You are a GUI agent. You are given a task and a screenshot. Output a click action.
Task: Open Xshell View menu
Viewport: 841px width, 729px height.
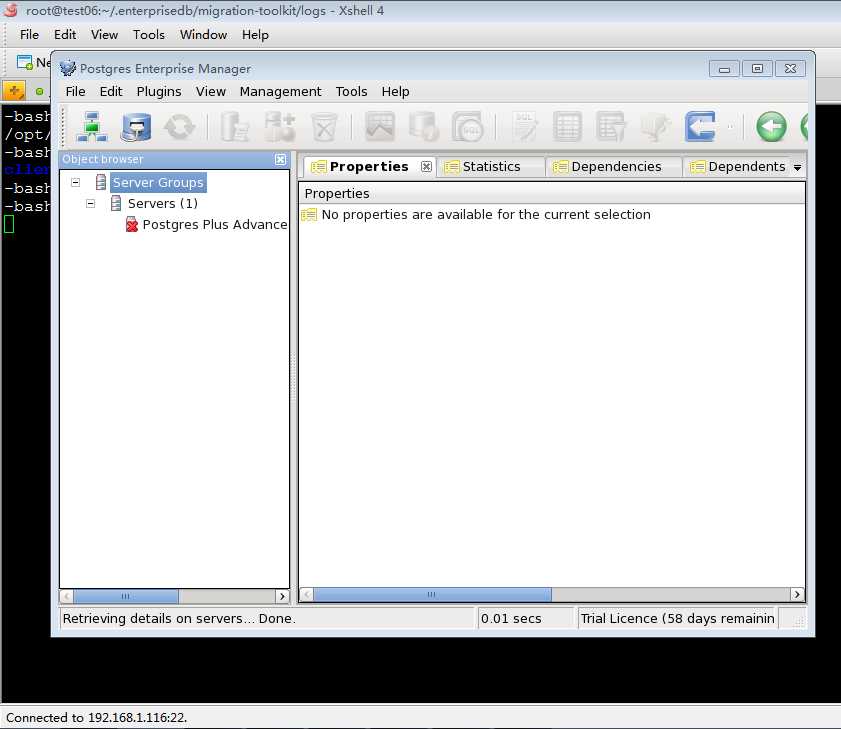click(104, 35)
